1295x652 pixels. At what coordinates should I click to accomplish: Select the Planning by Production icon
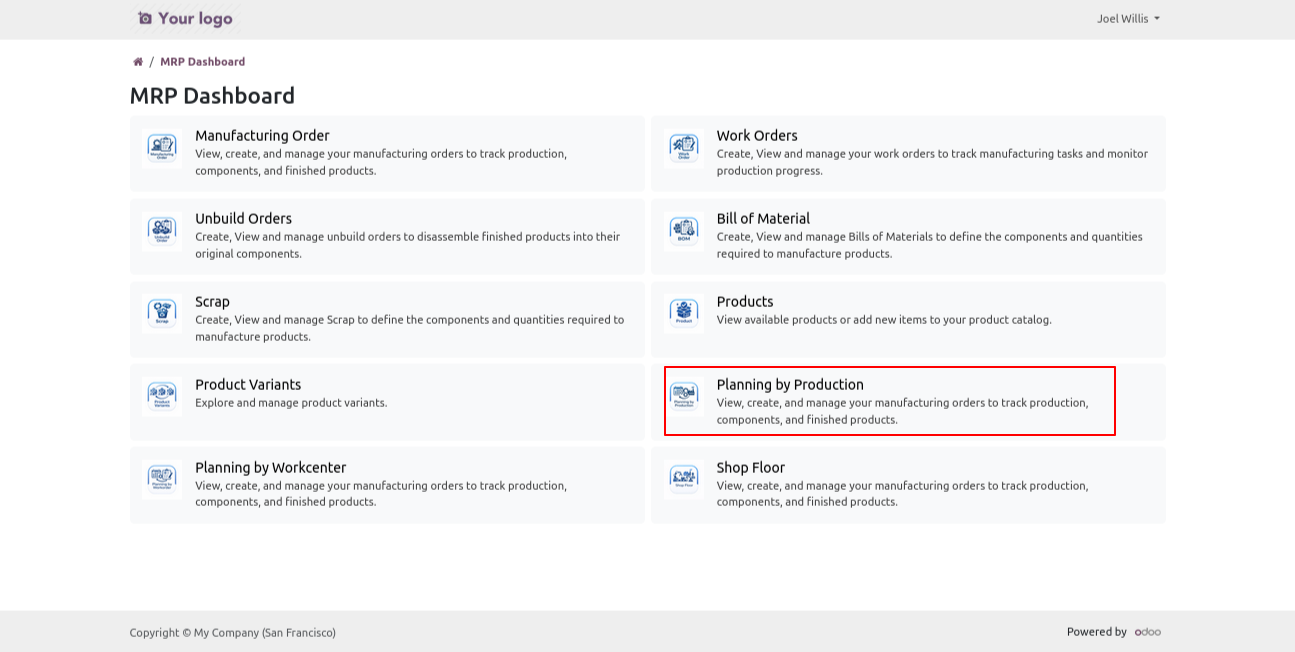[684, 396]
